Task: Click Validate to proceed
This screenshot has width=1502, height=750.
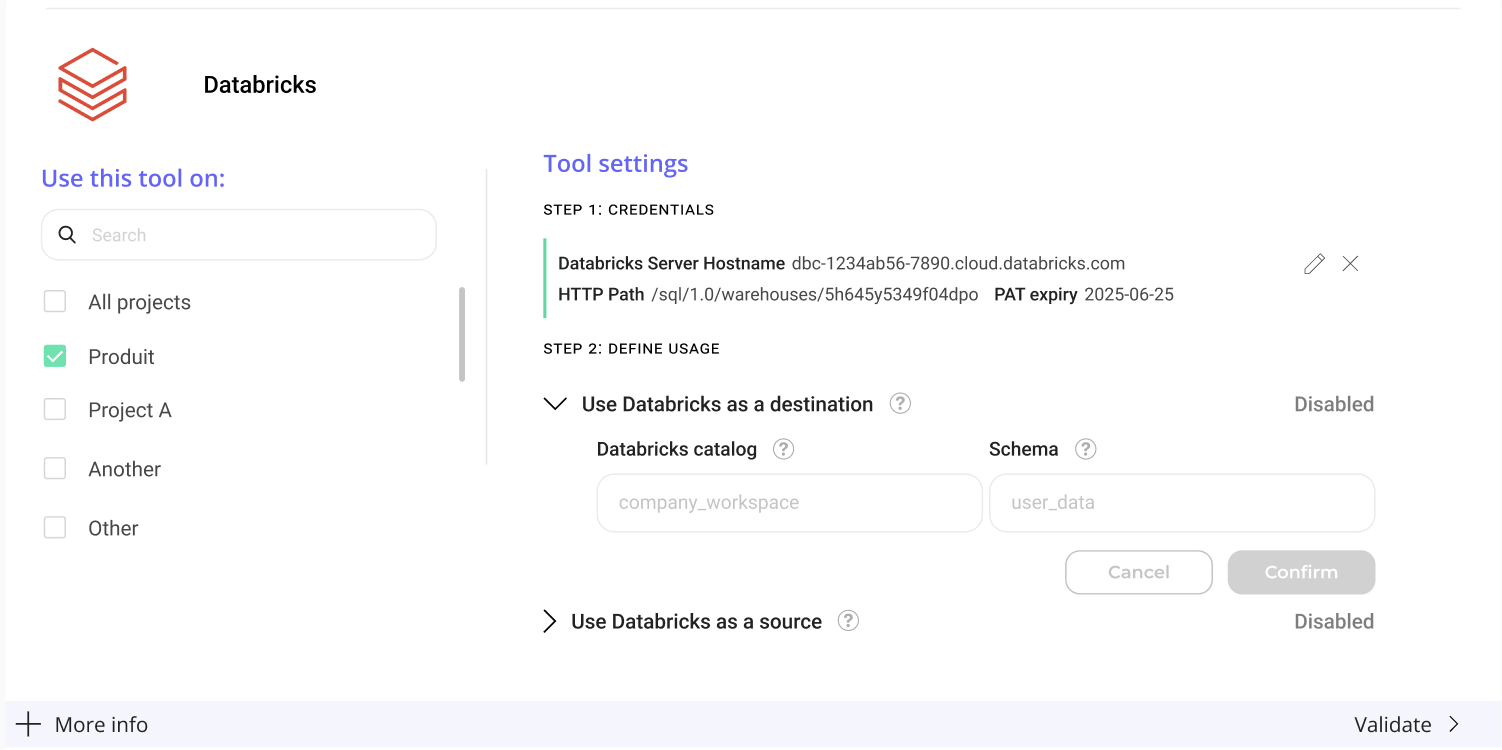Action: click(1406, 725)
